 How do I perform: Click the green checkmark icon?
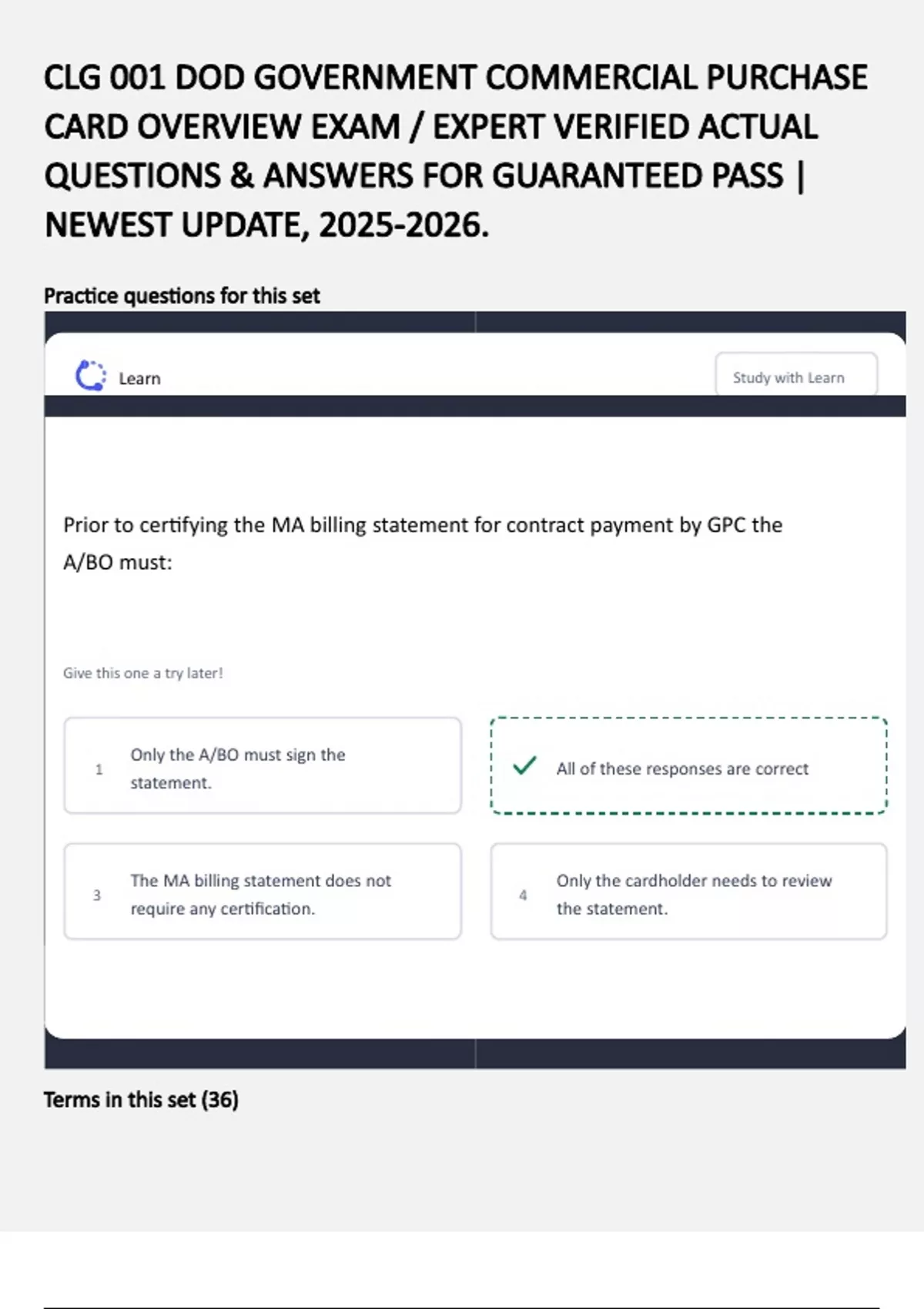tap(524, 765)
